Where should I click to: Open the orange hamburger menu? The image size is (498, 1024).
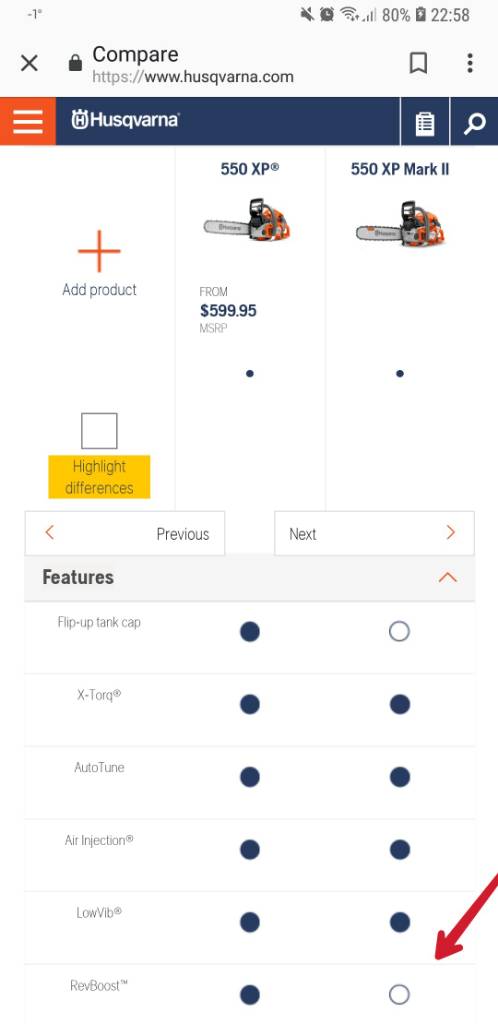pos(27,121)
